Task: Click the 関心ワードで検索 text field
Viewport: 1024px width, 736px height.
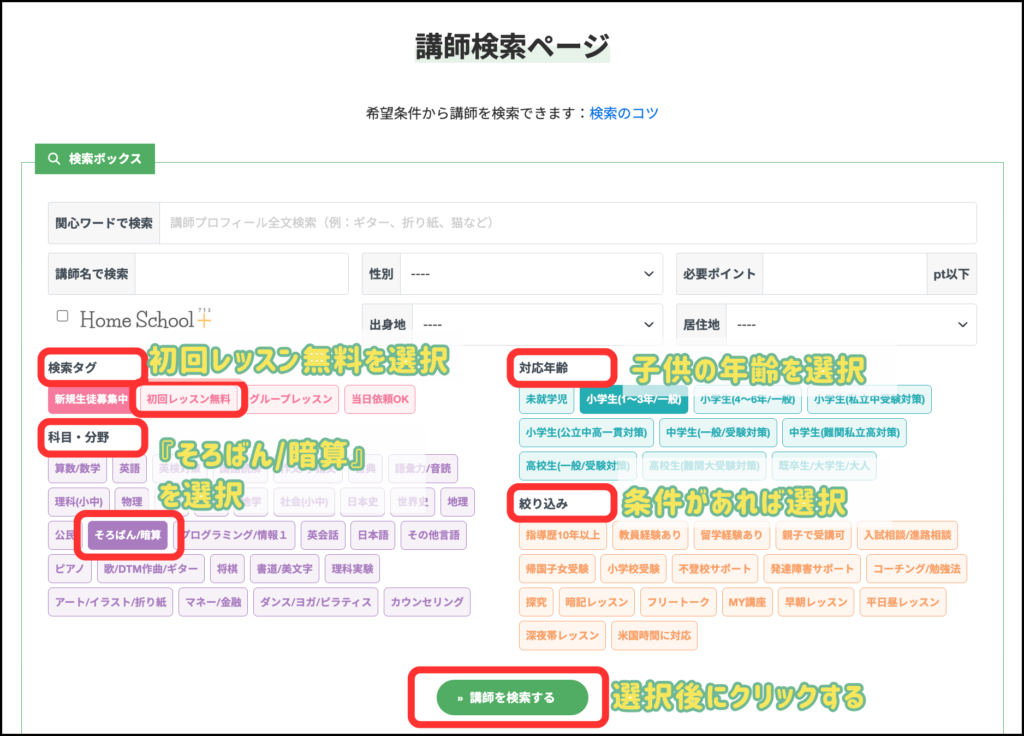Action: (567, 223)
